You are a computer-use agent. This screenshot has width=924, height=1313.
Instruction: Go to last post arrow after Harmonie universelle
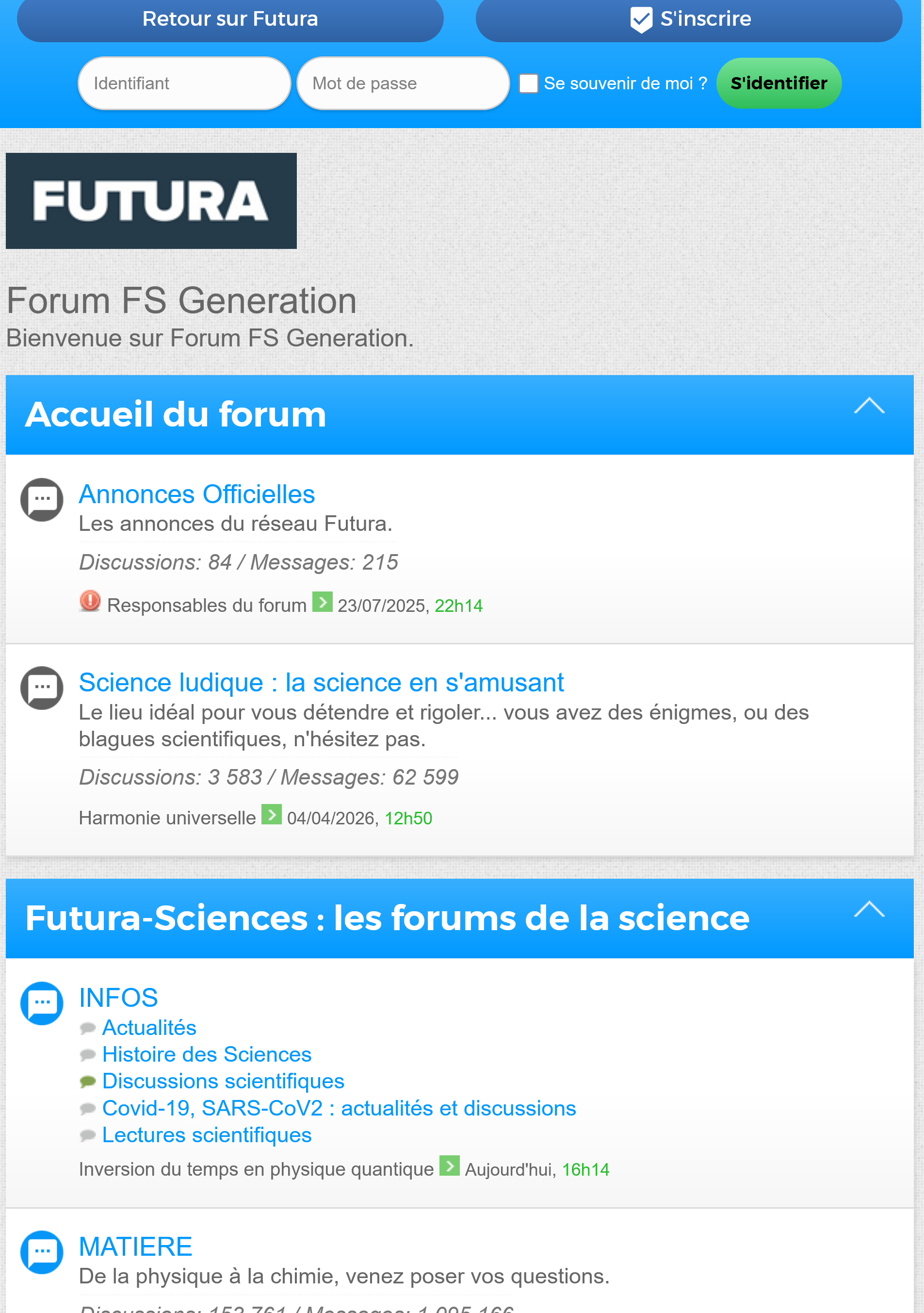(272, 814)
